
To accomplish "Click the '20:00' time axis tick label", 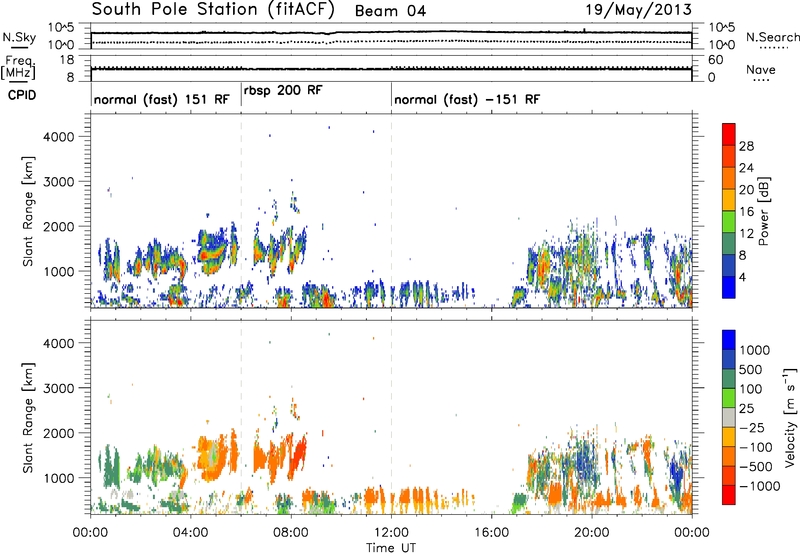I will 592,533.
